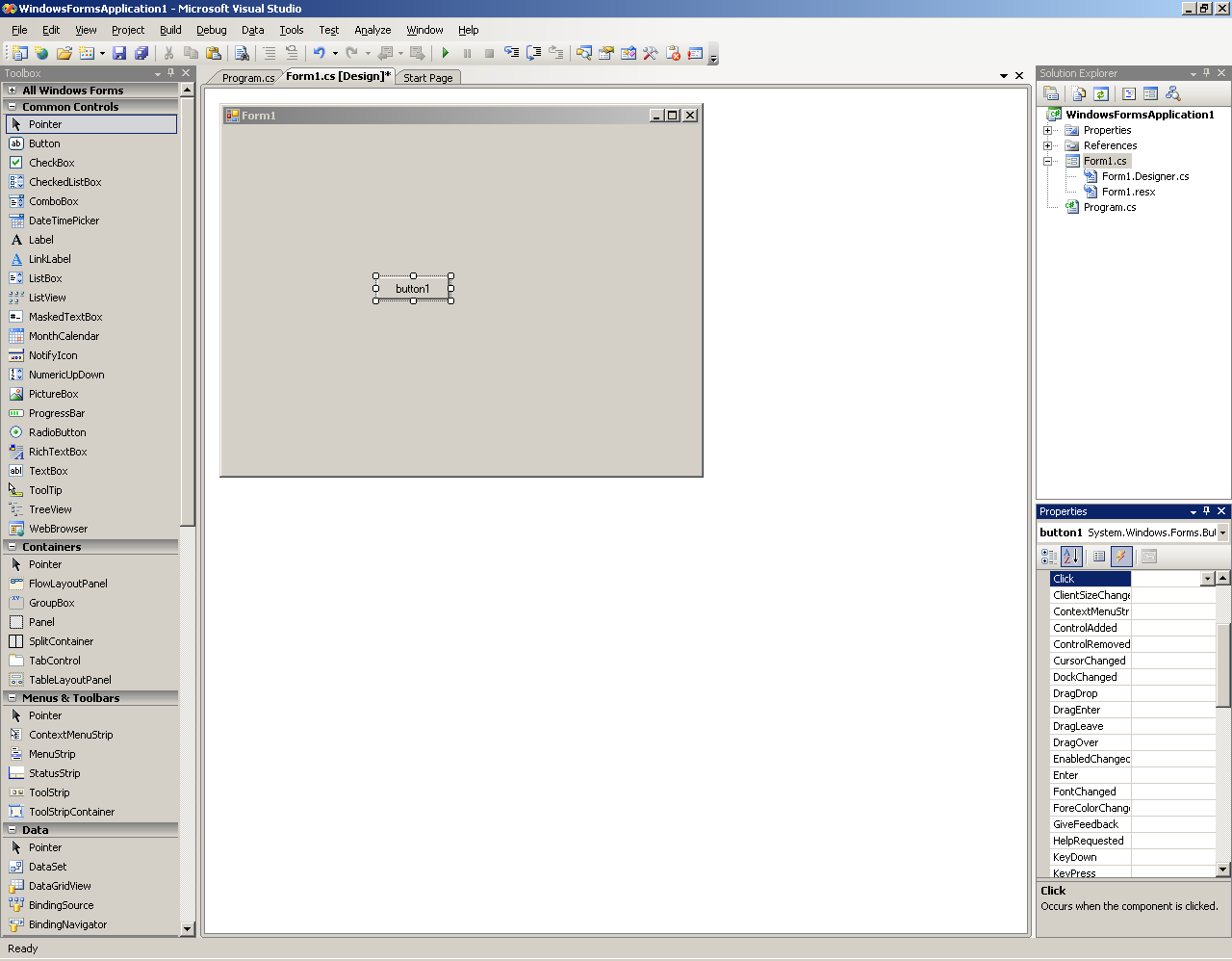The width and height of the screenshot is (1232, 961).
Task: Collapse the Form1.cs node in Solution Explorer
Action: coord(1048,161)
